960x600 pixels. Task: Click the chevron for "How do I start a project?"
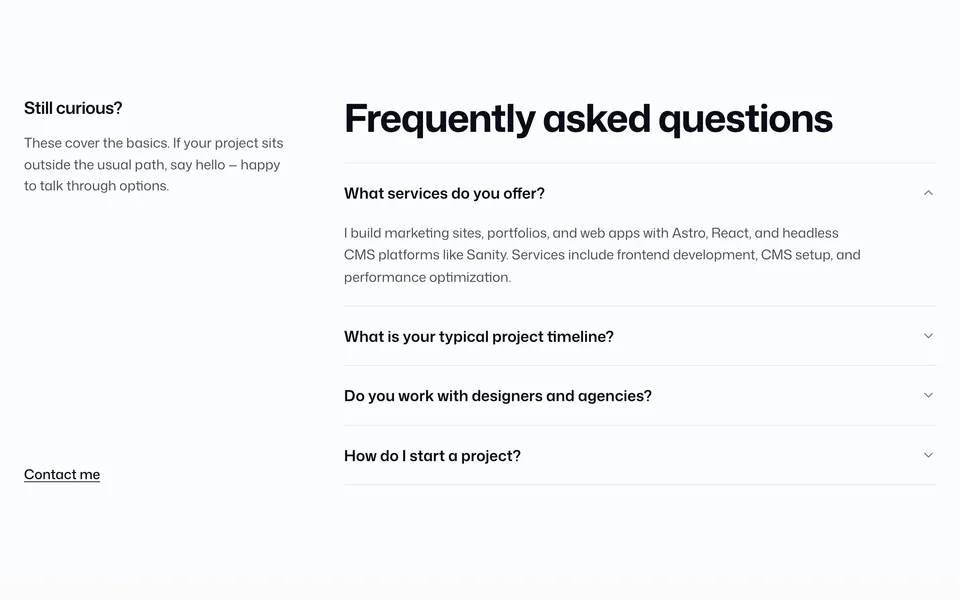928,456
